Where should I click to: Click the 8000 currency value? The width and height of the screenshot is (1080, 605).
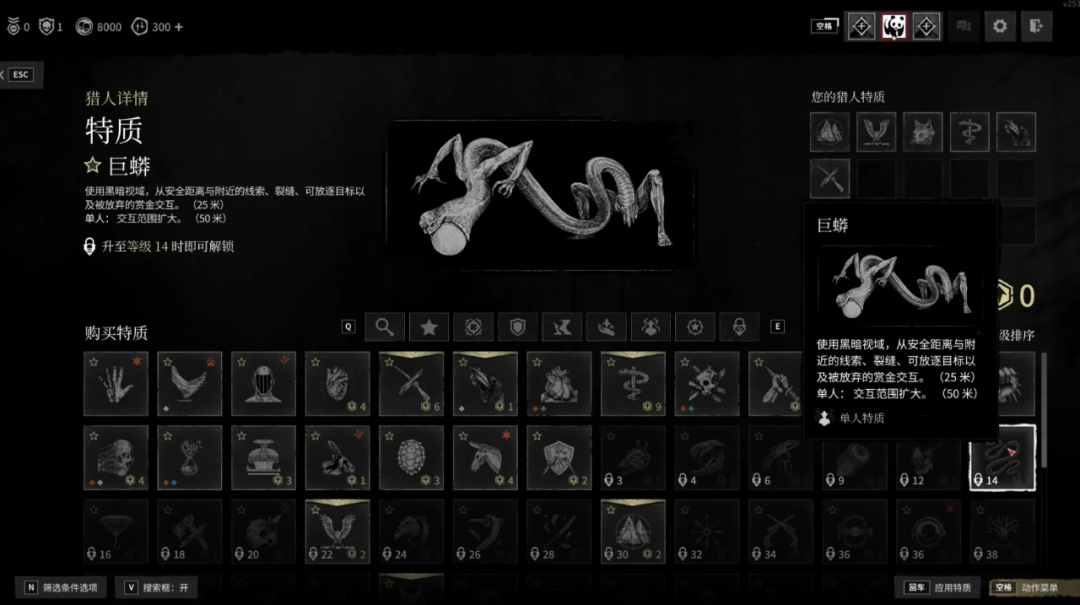pyautogui.click(x=109, y=27)
